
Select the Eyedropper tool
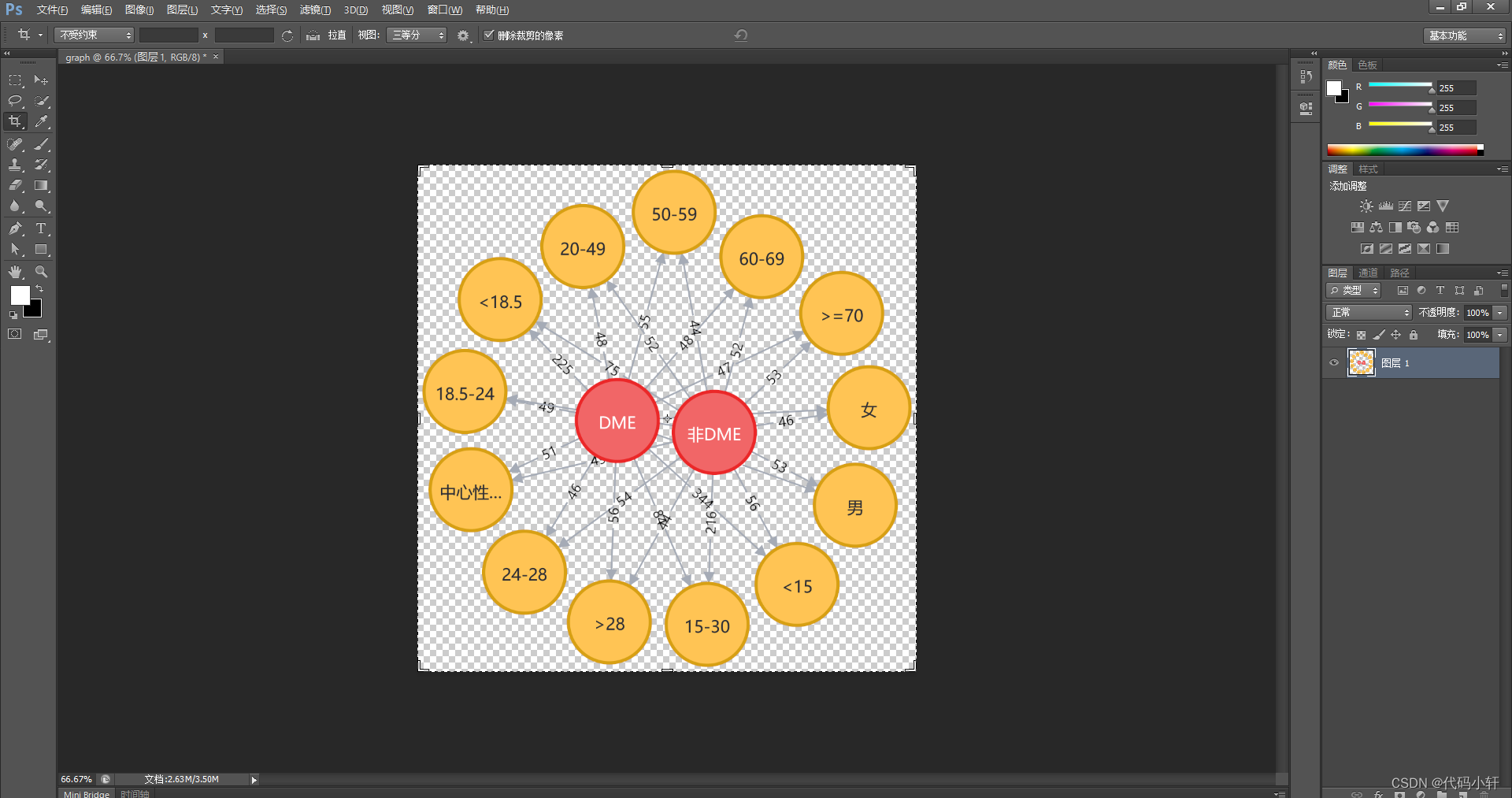point(41,121)
